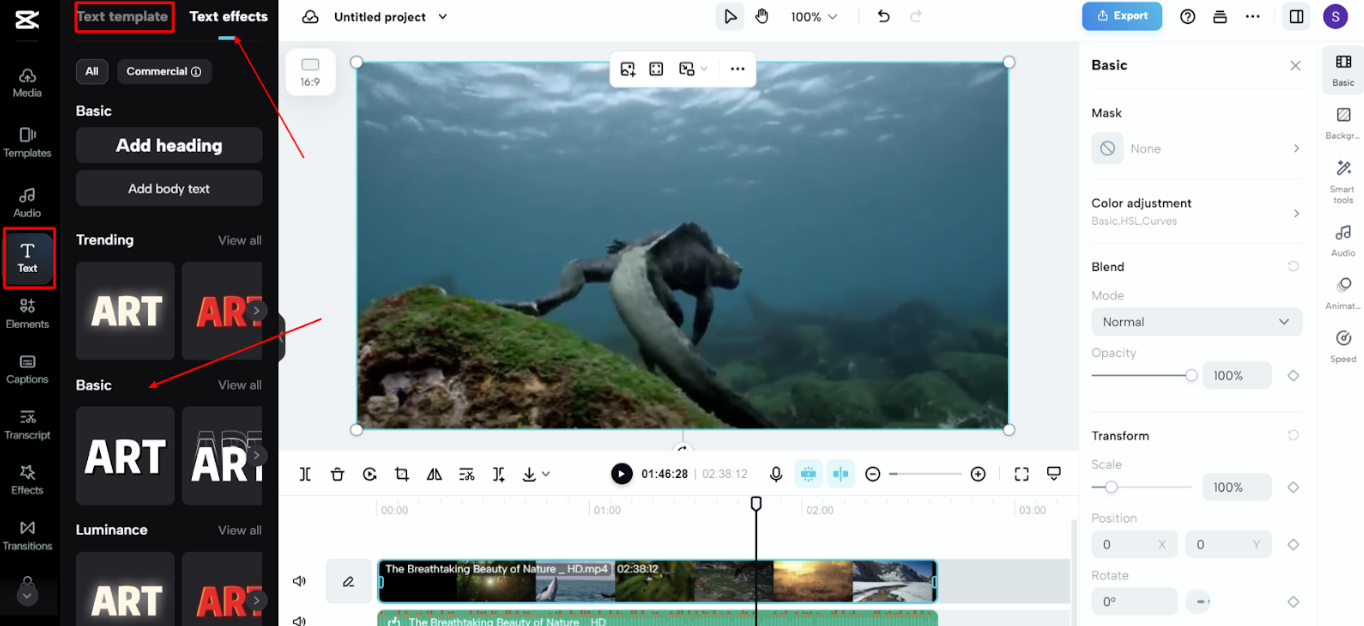Zoom out the timeline with minus icon
1364x626 pixels.
pos(873,474)
